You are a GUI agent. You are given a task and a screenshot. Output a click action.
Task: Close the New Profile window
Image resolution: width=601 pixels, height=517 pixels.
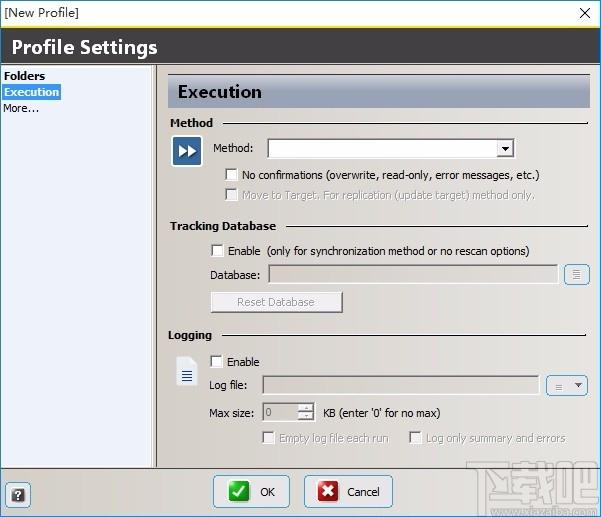pyautogui.click(x=585, y=13)
